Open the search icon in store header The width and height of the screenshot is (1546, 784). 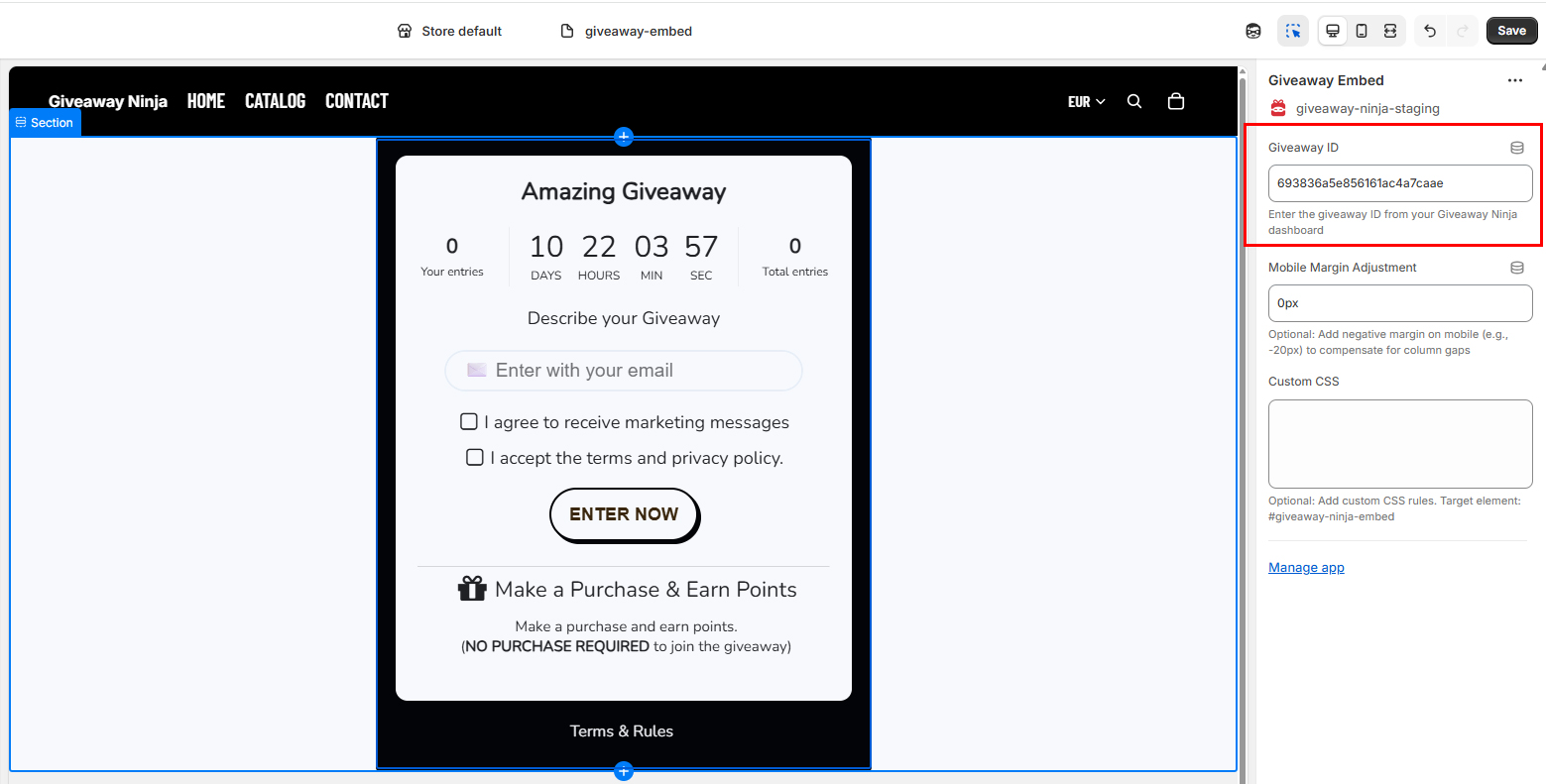coord(1134,101)
